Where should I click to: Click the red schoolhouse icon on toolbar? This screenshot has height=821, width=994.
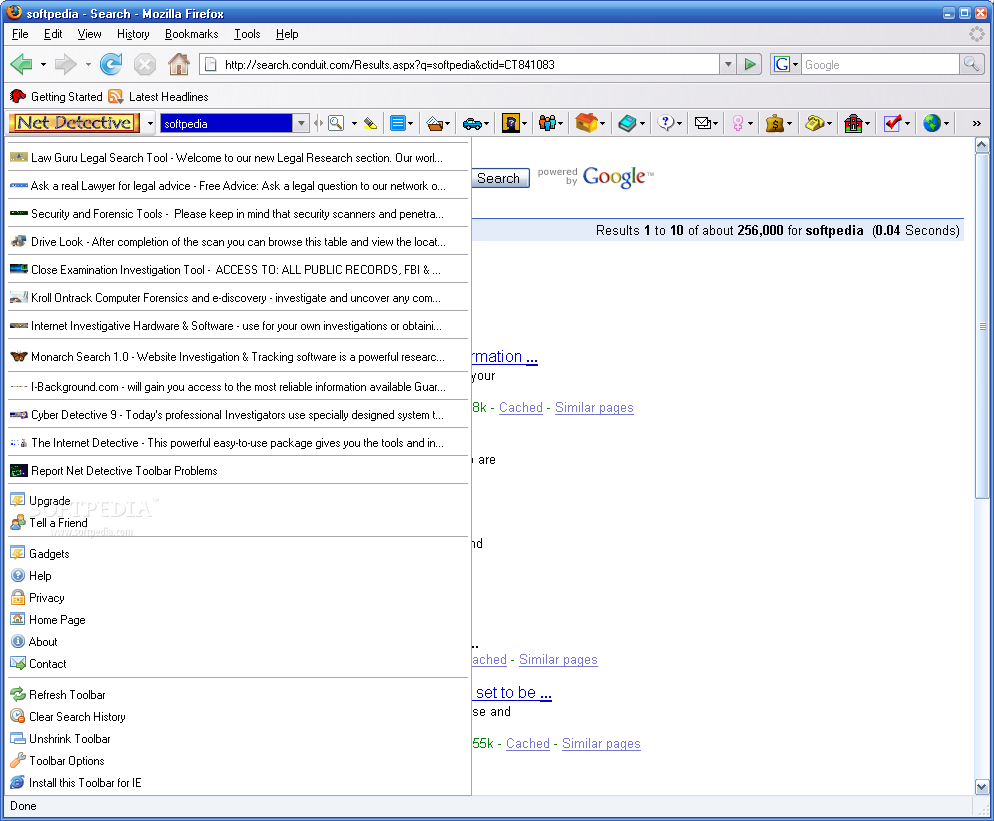[853, 124]
